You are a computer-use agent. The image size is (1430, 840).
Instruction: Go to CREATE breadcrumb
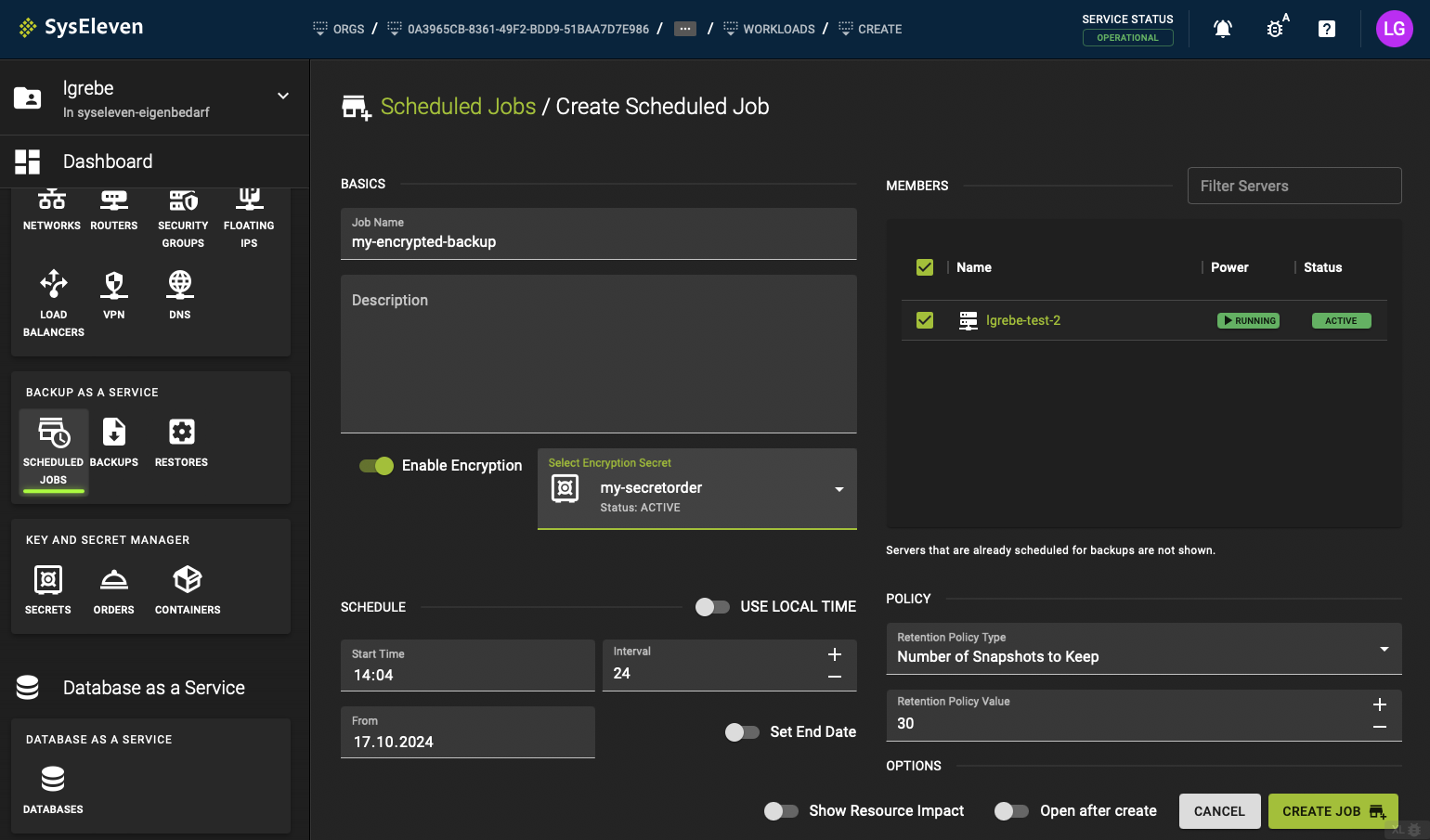pyautogui.click(x=870, y=29)
